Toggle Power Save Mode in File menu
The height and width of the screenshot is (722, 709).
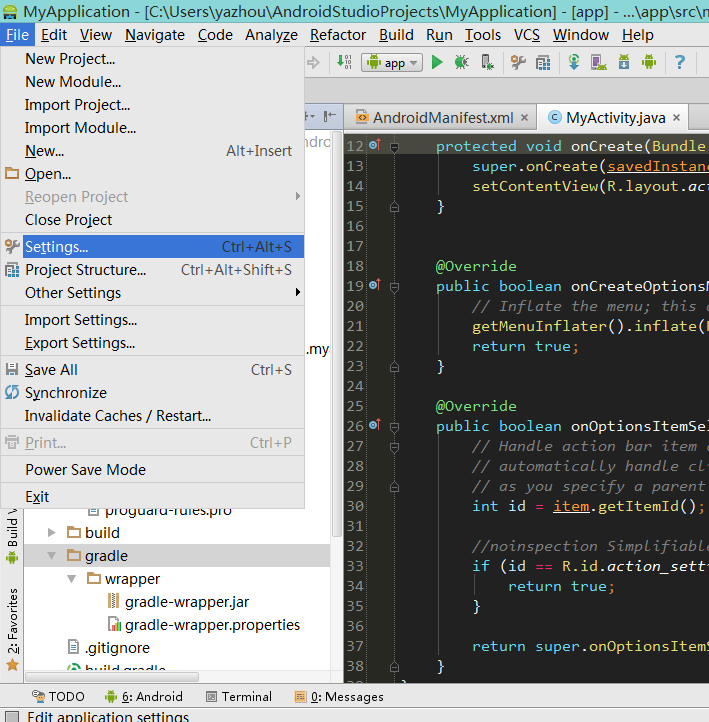(x=86, y=470)
